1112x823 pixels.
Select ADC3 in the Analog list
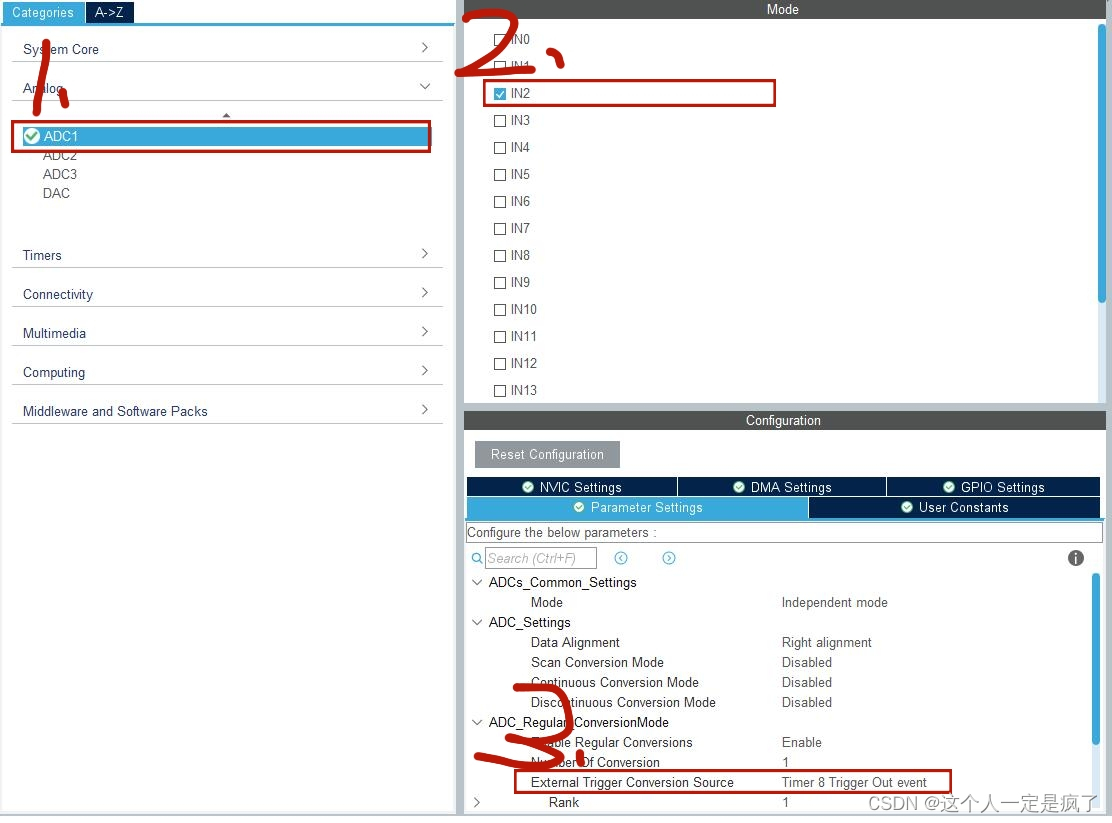coord(60,175)
